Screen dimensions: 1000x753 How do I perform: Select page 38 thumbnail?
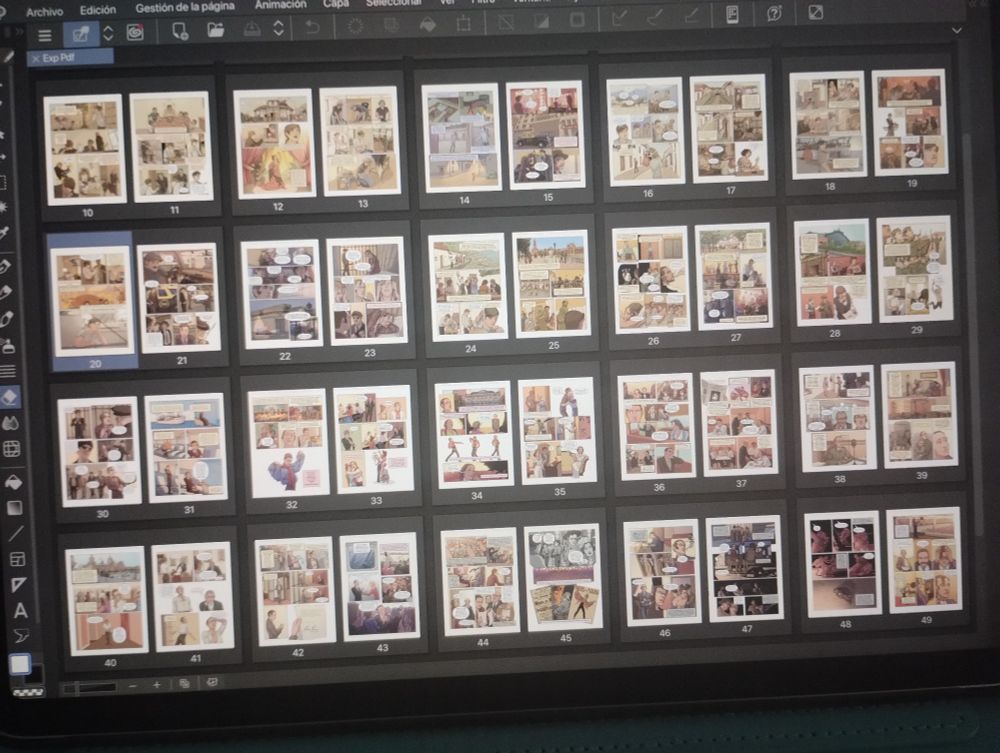pyautogui.click(x=838, y=418)
